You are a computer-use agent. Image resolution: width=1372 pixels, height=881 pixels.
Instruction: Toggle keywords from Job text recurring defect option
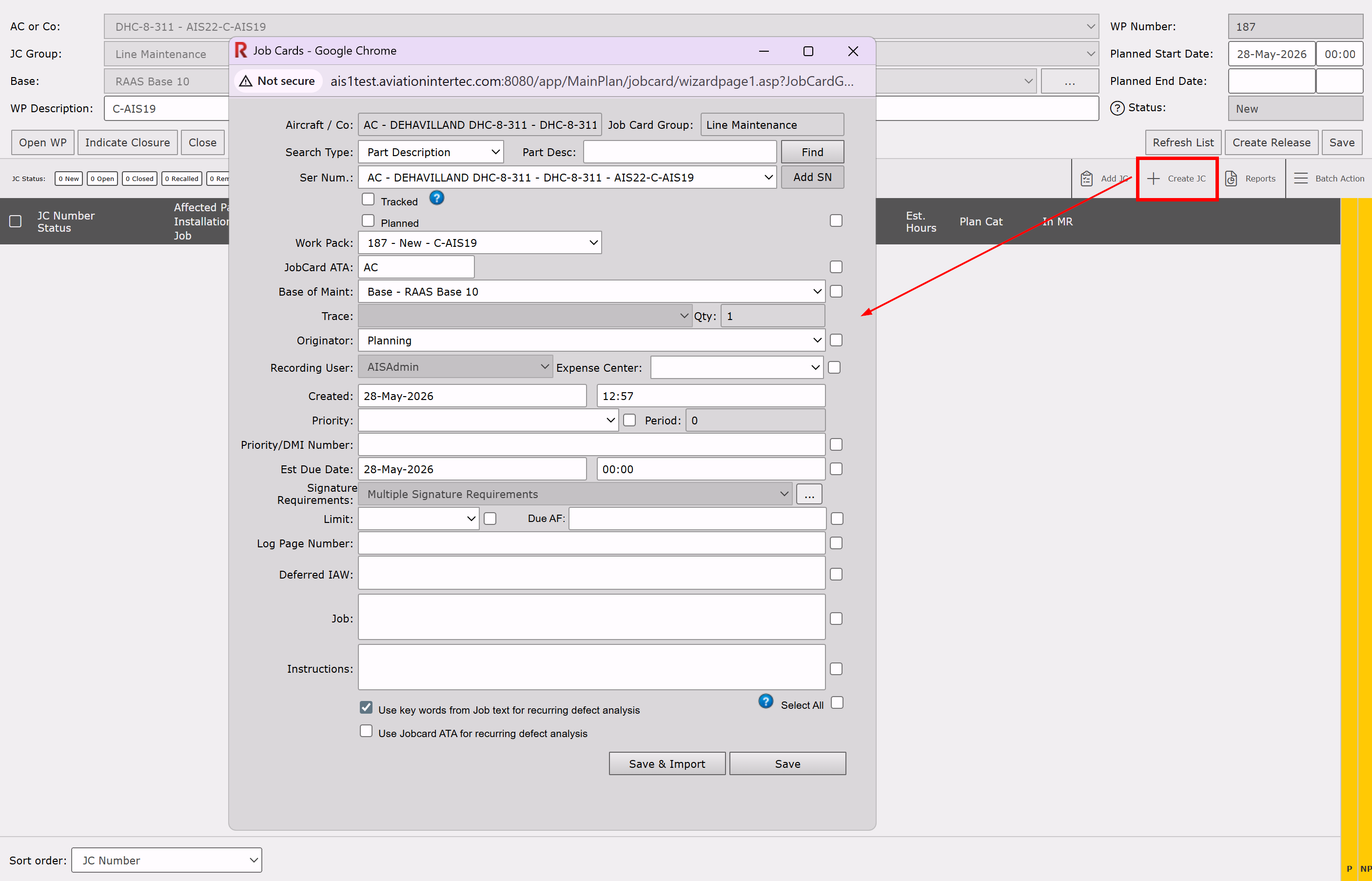click(x=366, y=708)
